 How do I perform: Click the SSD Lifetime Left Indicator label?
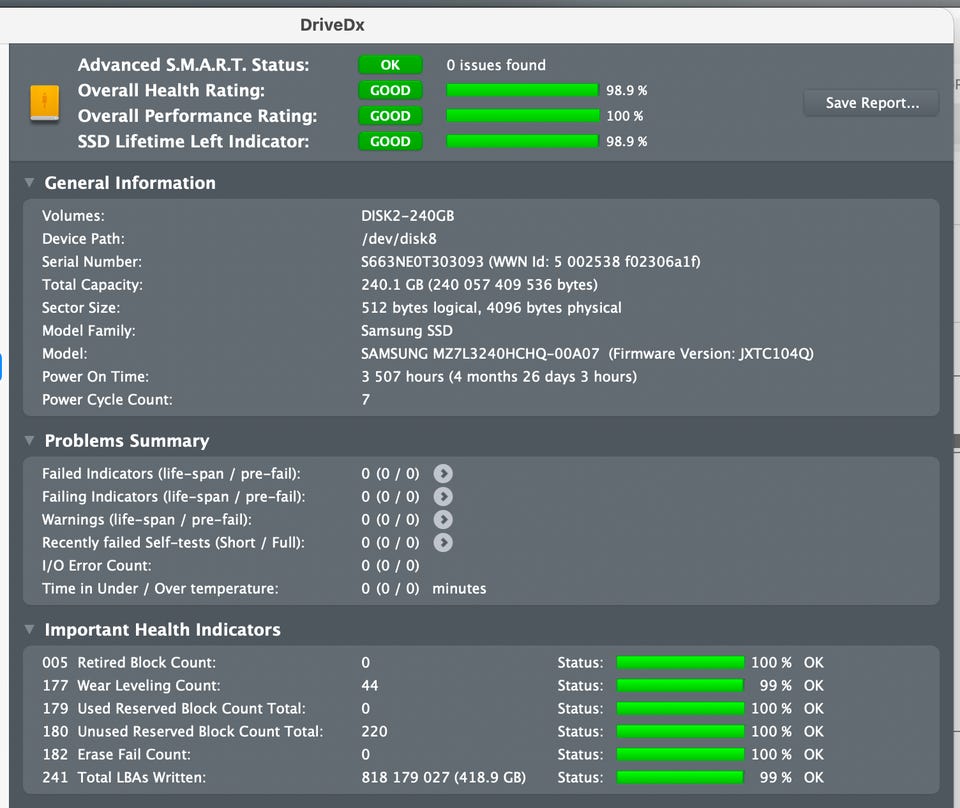tap(193, 141)
